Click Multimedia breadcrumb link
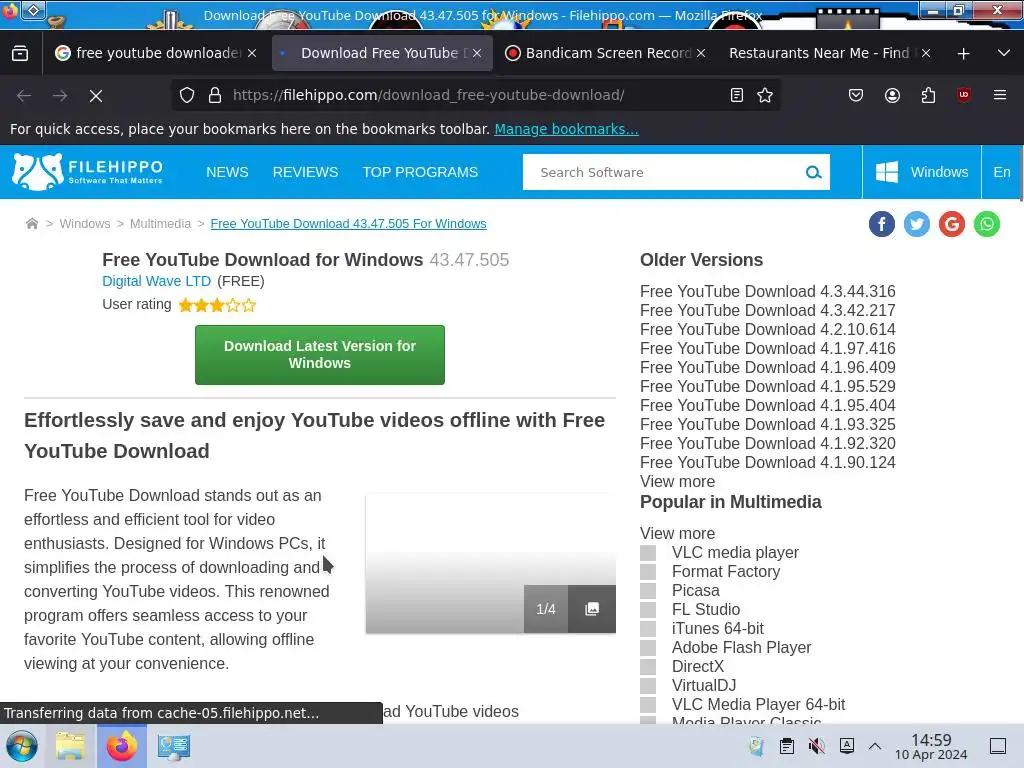This screenshot has width=1024, height=768. [x=161, y=224]
